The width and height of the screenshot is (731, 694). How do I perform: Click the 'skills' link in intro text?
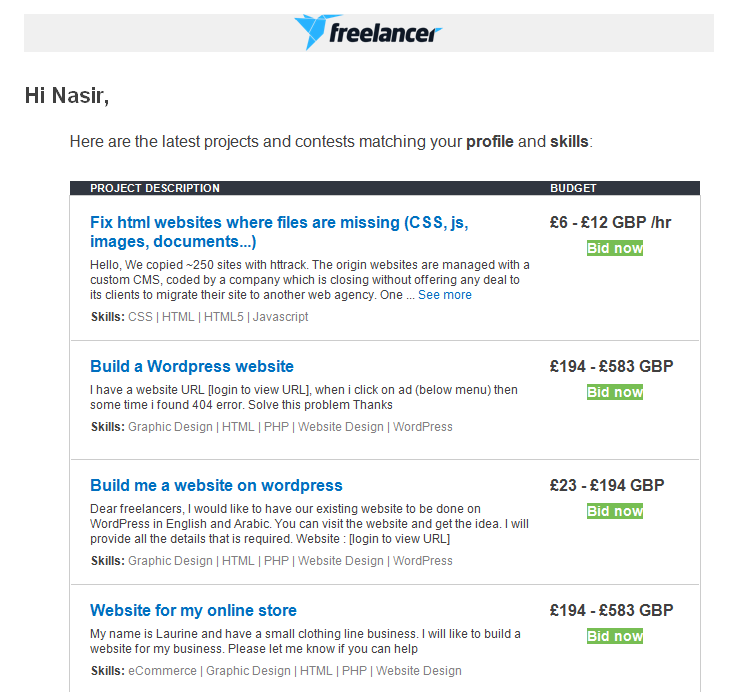pos(569,142)
